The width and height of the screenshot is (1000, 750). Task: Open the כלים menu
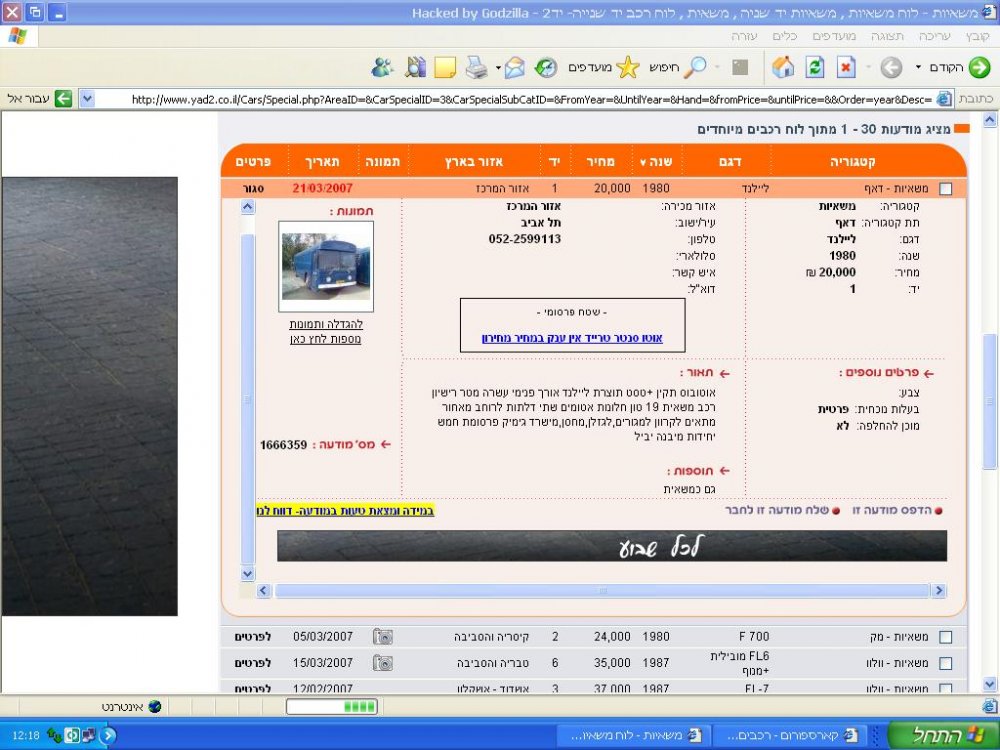[x=785, y=36]
